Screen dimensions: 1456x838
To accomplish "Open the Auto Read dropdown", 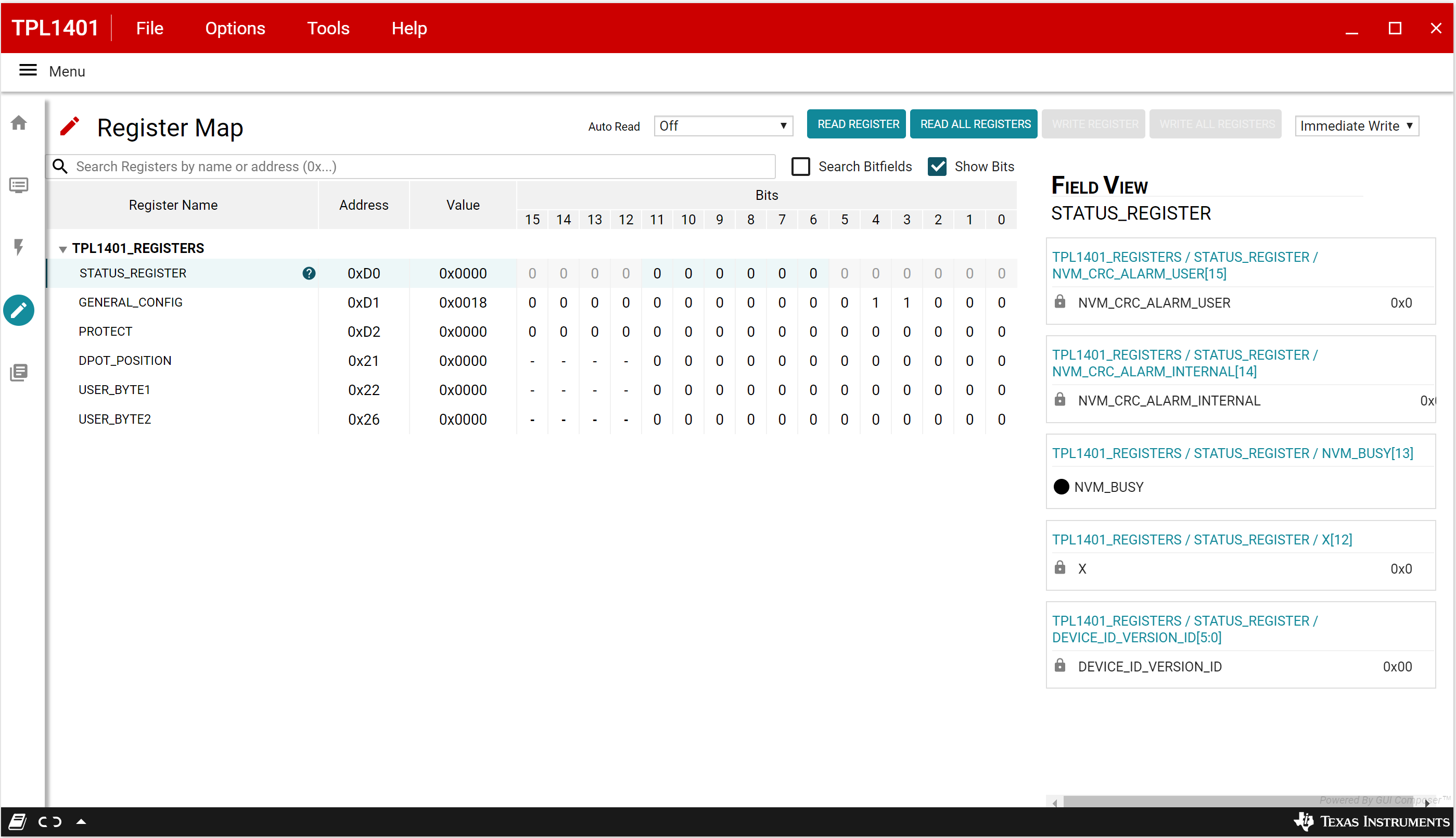I will 722,126.
